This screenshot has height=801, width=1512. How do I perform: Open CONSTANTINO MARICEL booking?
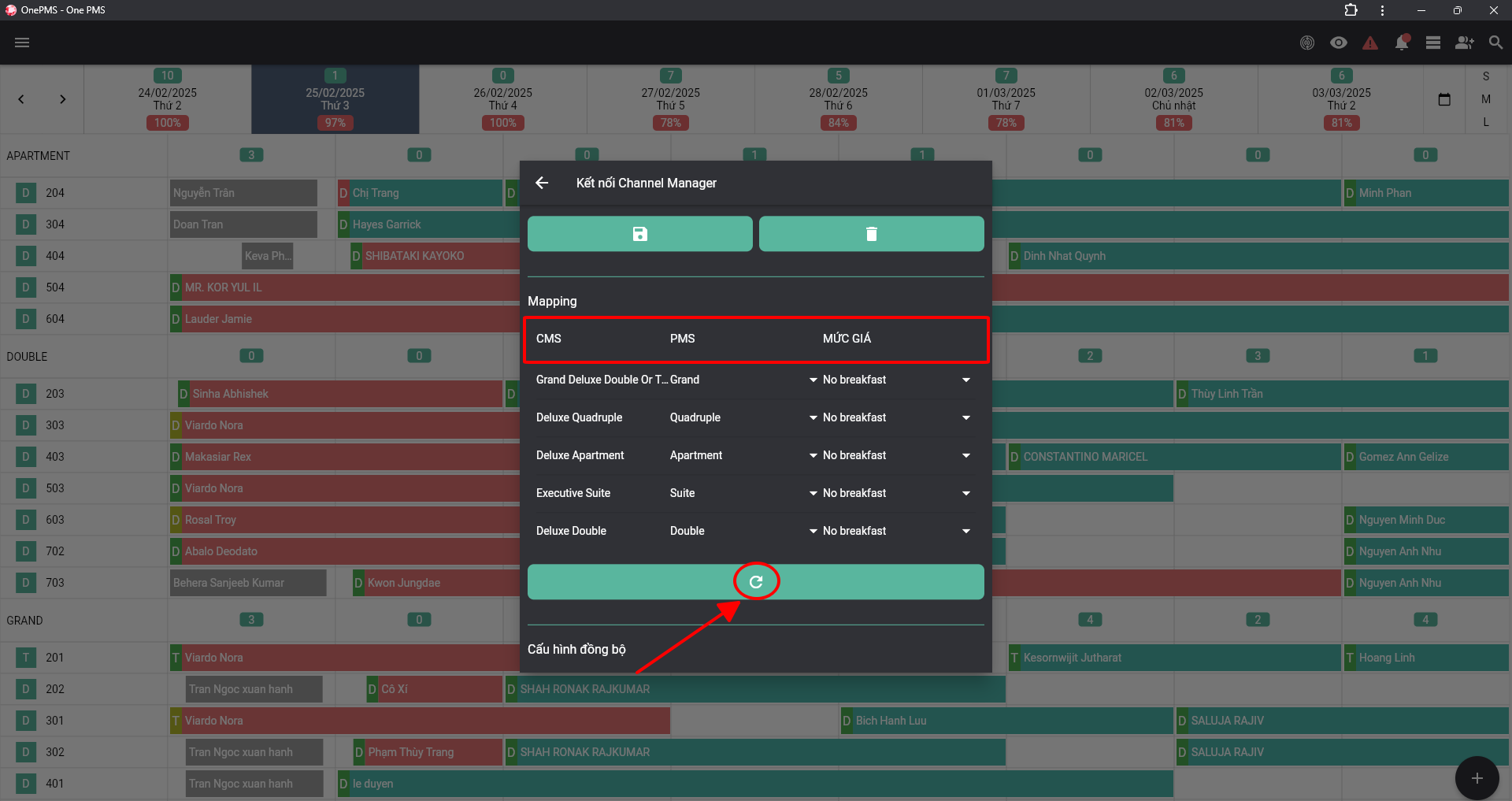[1174, 457]
